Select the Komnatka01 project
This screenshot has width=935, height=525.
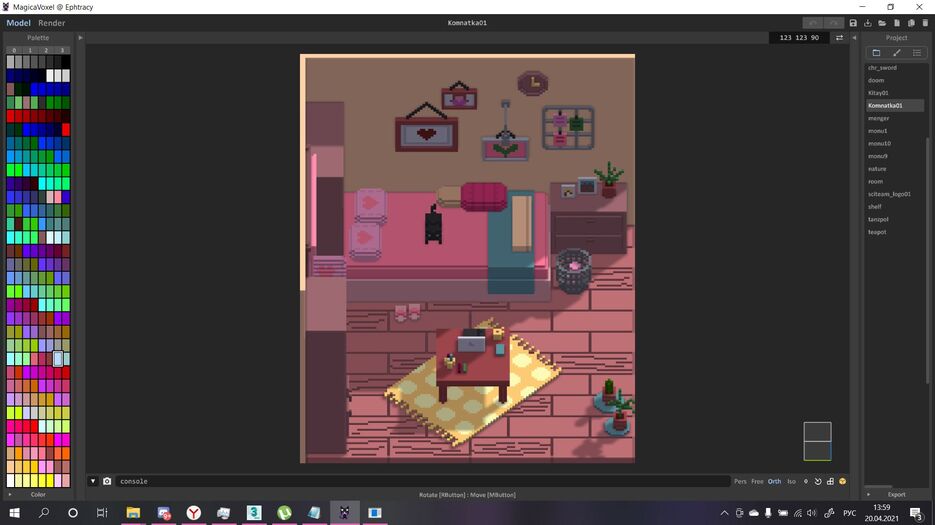point(895,105)
